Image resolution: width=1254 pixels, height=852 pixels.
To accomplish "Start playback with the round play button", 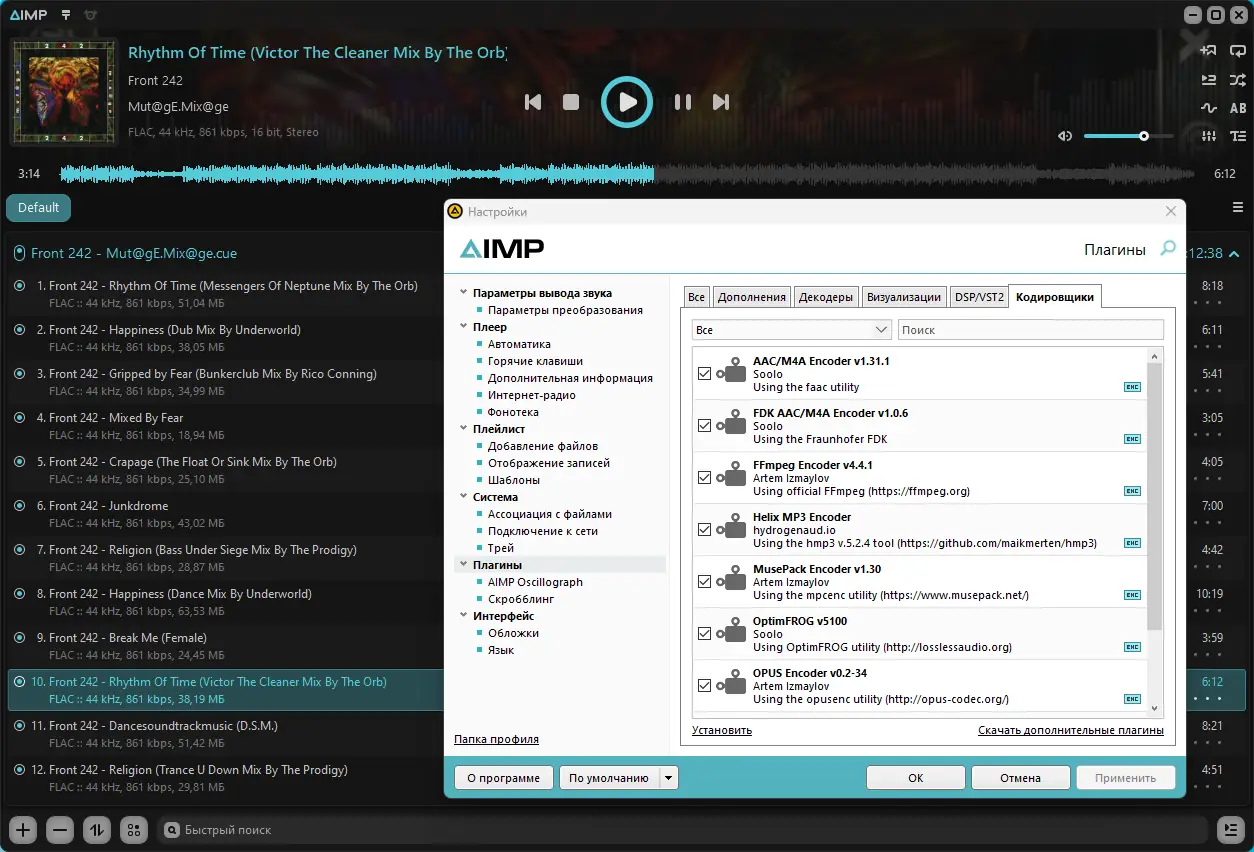I will (627, 102).
